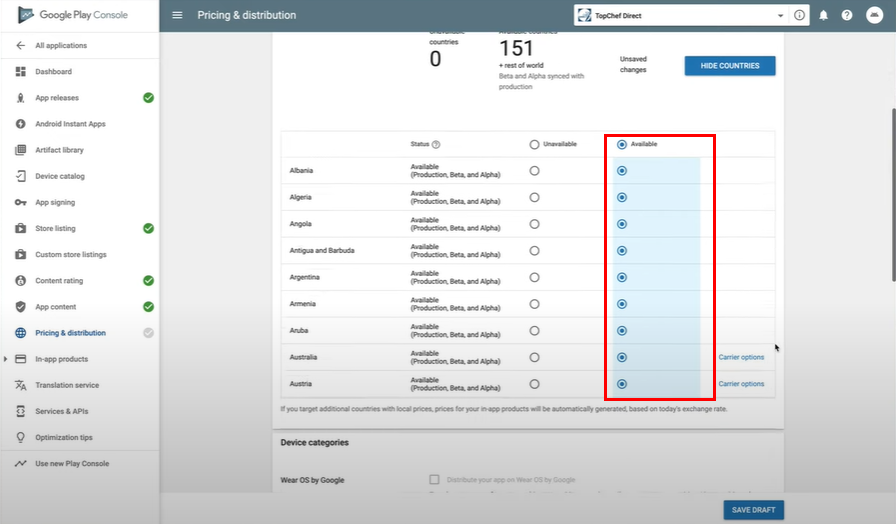Click the Artifact library icon

[21, 150]
